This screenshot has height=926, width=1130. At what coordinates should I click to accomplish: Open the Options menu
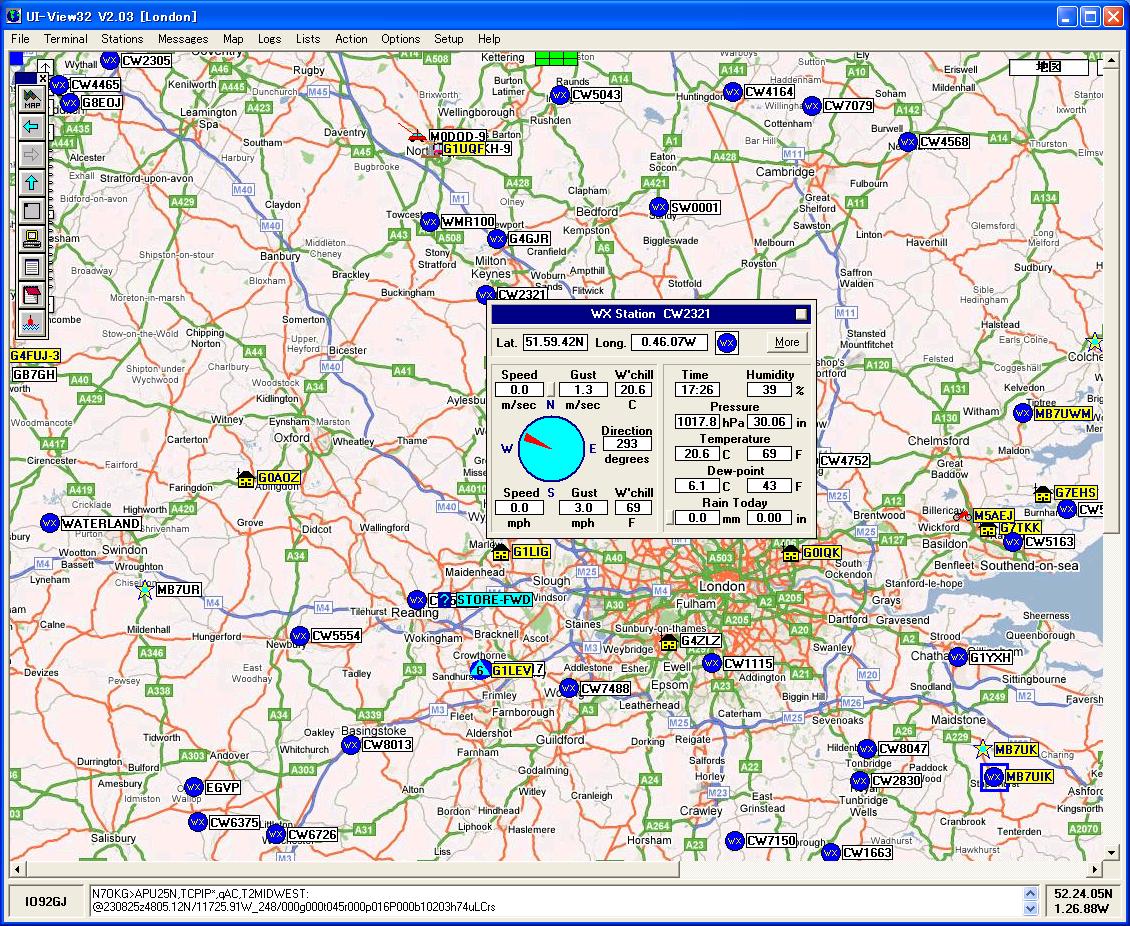pyautogui.click(x=401, y=39)
